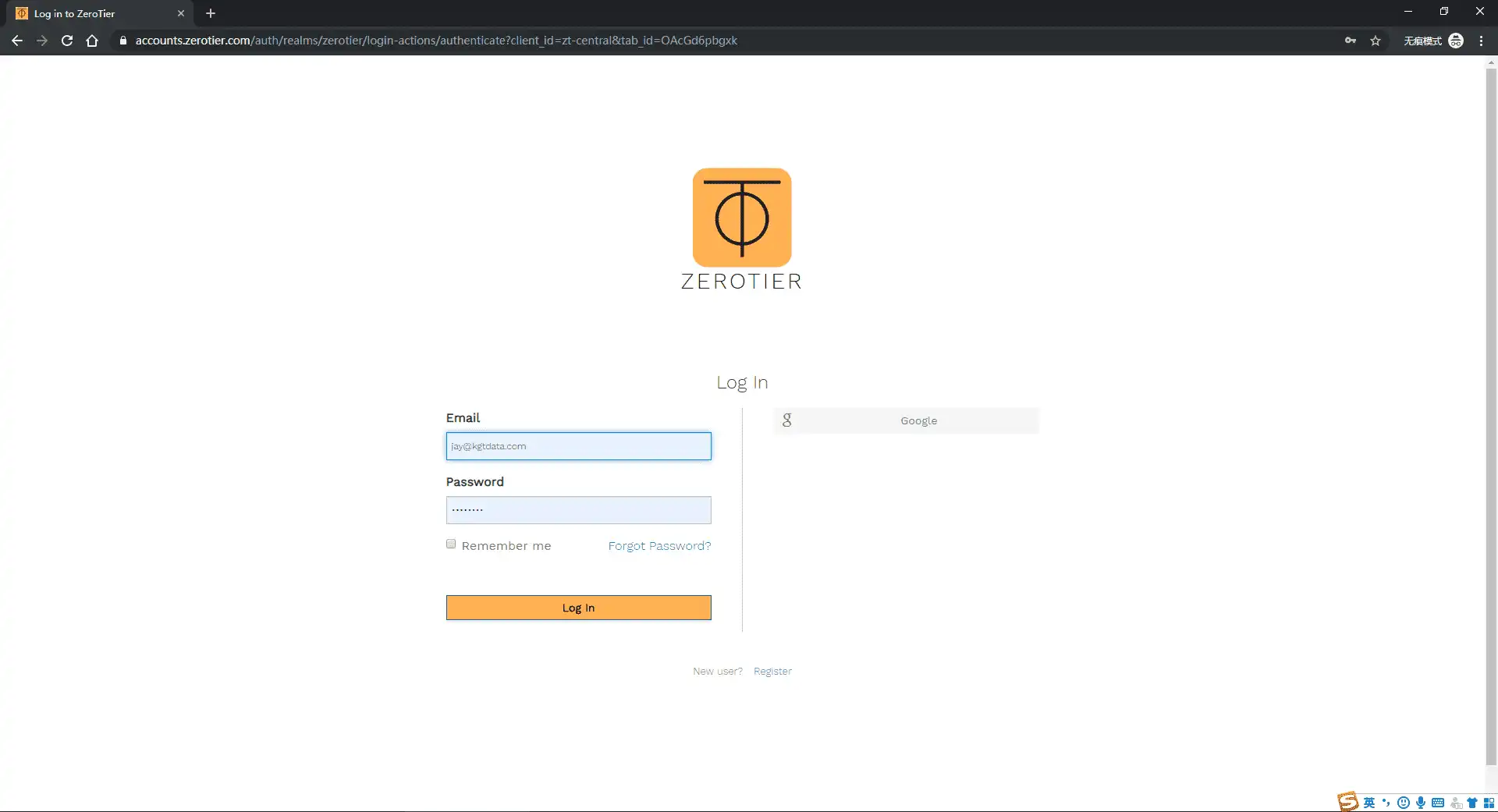The image size is (1498, 812).
Task: Open the Forgot Password? link
Action: click(659, 546)
